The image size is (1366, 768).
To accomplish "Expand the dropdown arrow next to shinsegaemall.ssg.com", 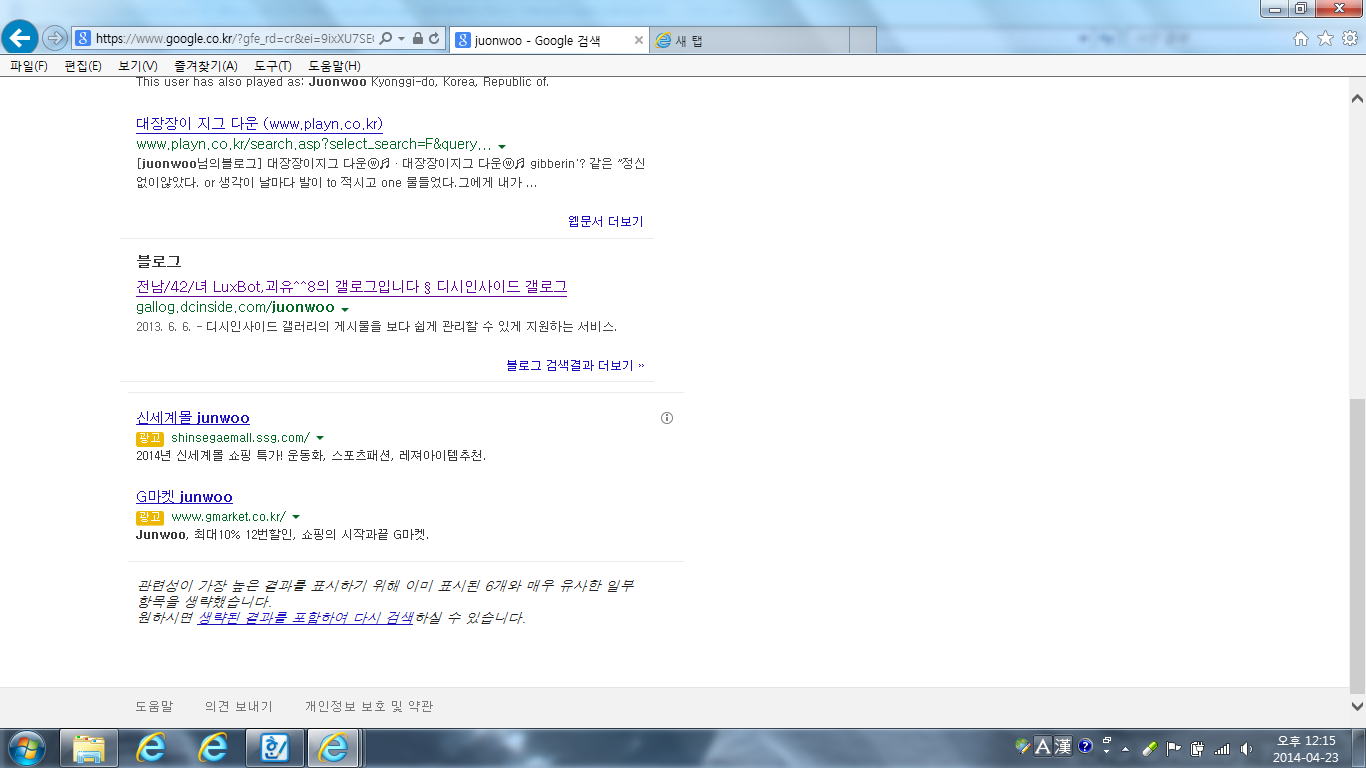I will pos(320,438).
